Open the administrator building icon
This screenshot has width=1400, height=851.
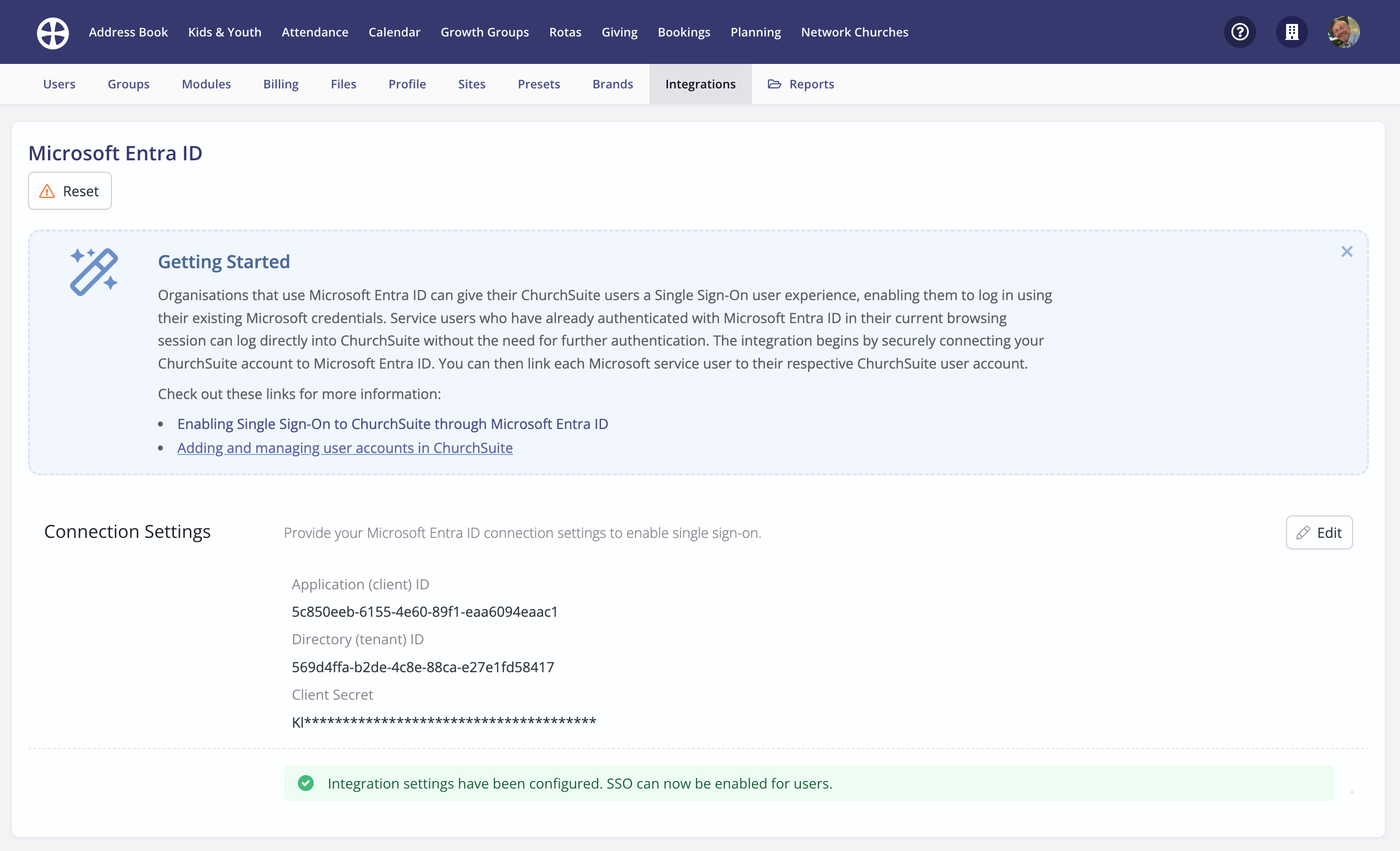coord(1292,32)
